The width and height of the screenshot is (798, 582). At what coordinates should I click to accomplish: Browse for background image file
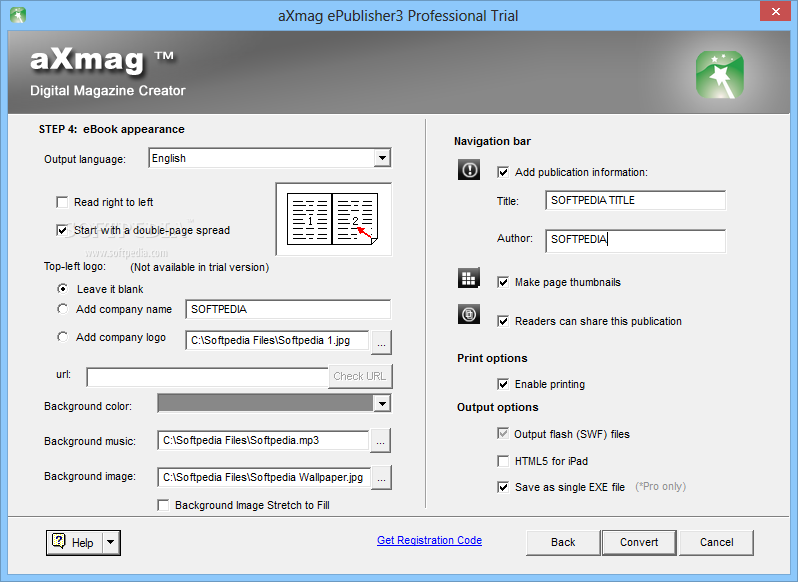(381, 478)
